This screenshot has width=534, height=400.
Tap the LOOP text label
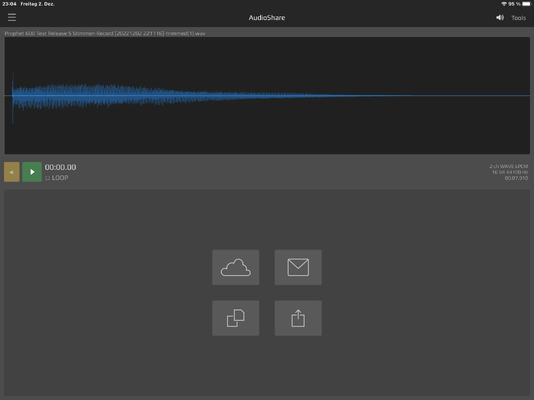(x=60, y=178)
